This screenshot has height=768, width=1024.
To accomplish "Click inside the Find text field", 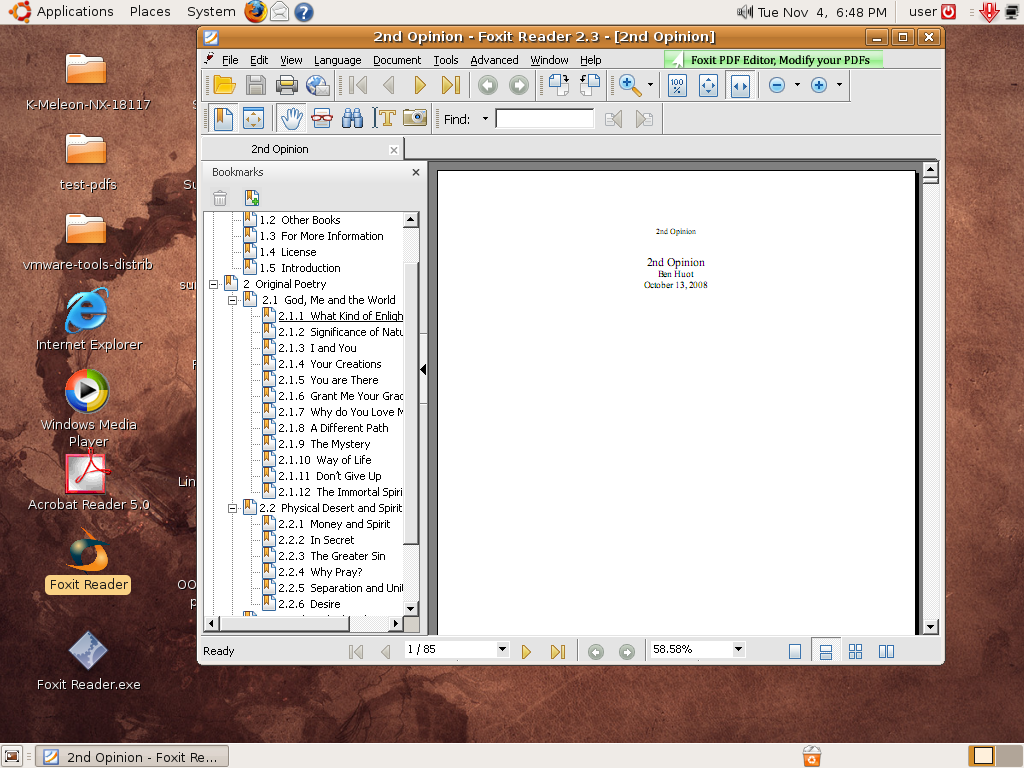I will 543,118.
